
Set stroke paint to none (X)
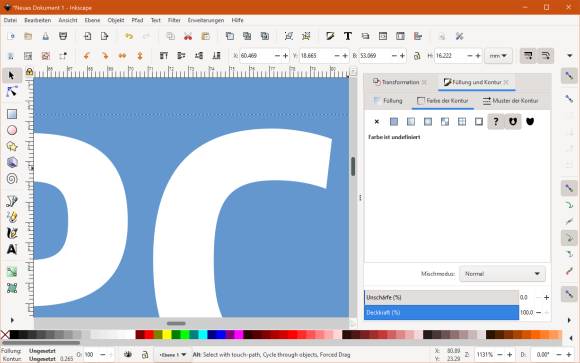pos(377,121)
